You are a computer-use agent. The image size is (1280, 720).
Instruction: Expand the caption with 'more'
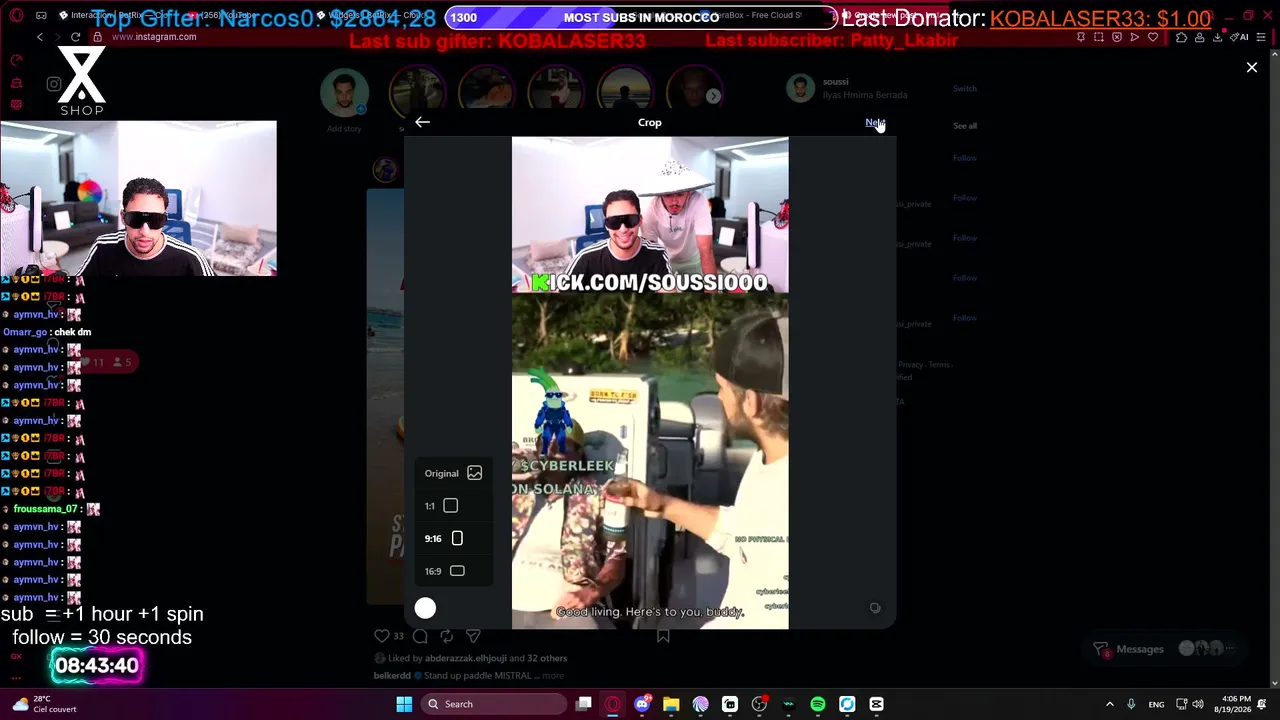click(552, 676)
